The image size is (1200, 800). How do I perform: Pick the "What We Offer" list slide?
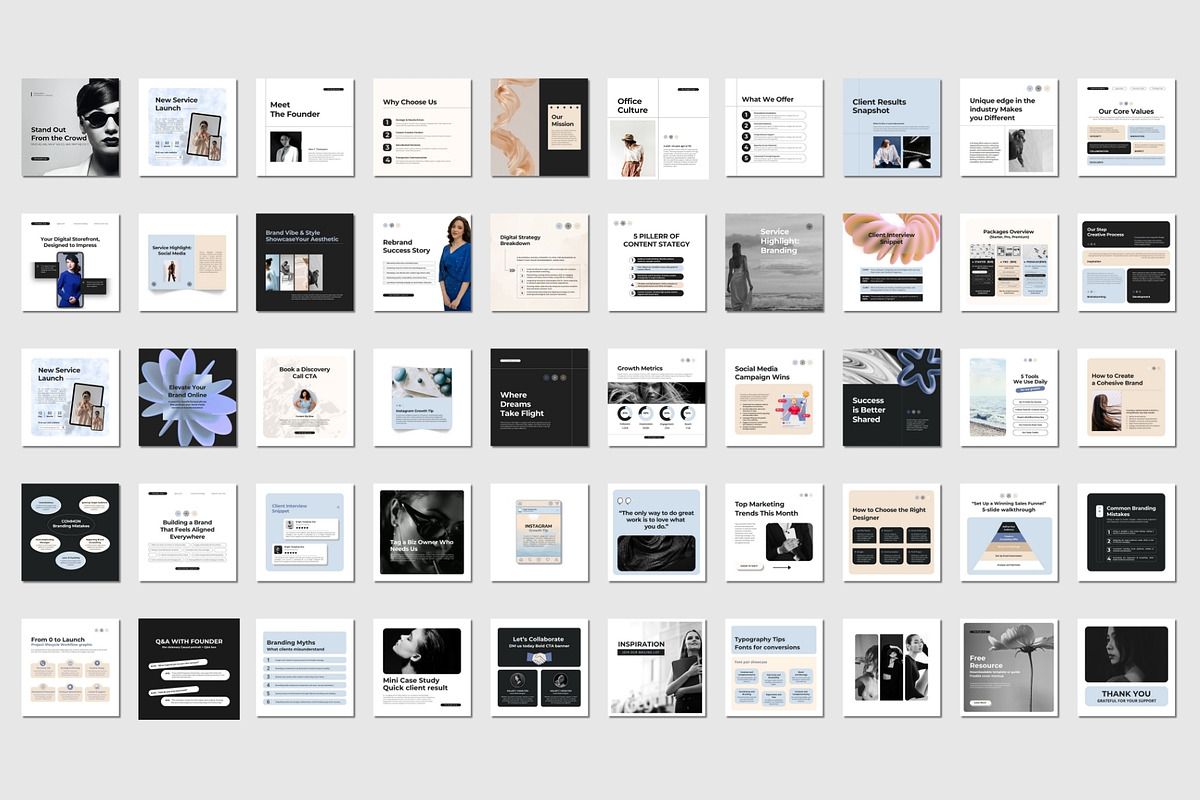click(x=774, y=127)
